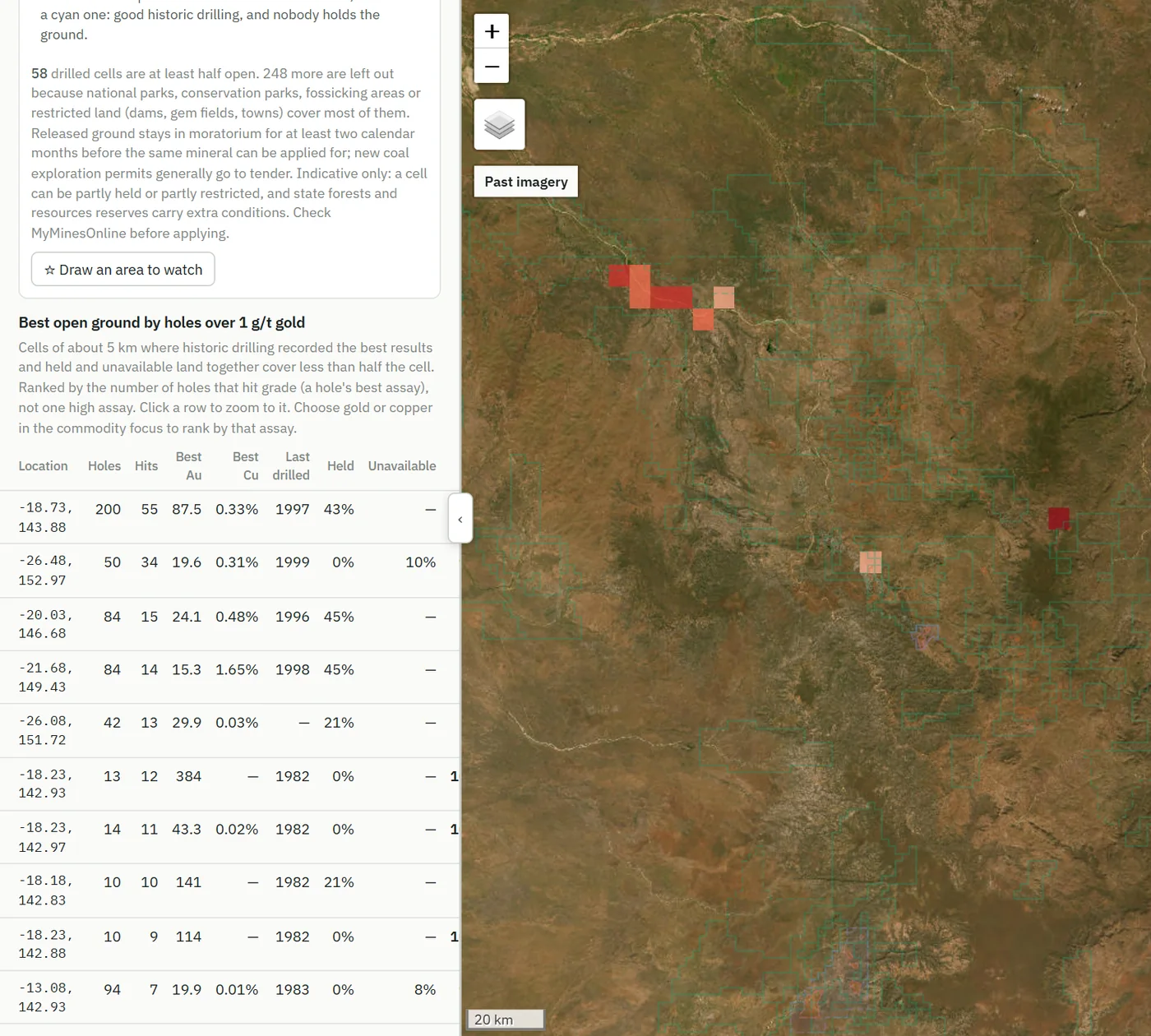The image size is (1151, 1036).
Task: Click the 384 best gold value
Action: pos(188,776)
